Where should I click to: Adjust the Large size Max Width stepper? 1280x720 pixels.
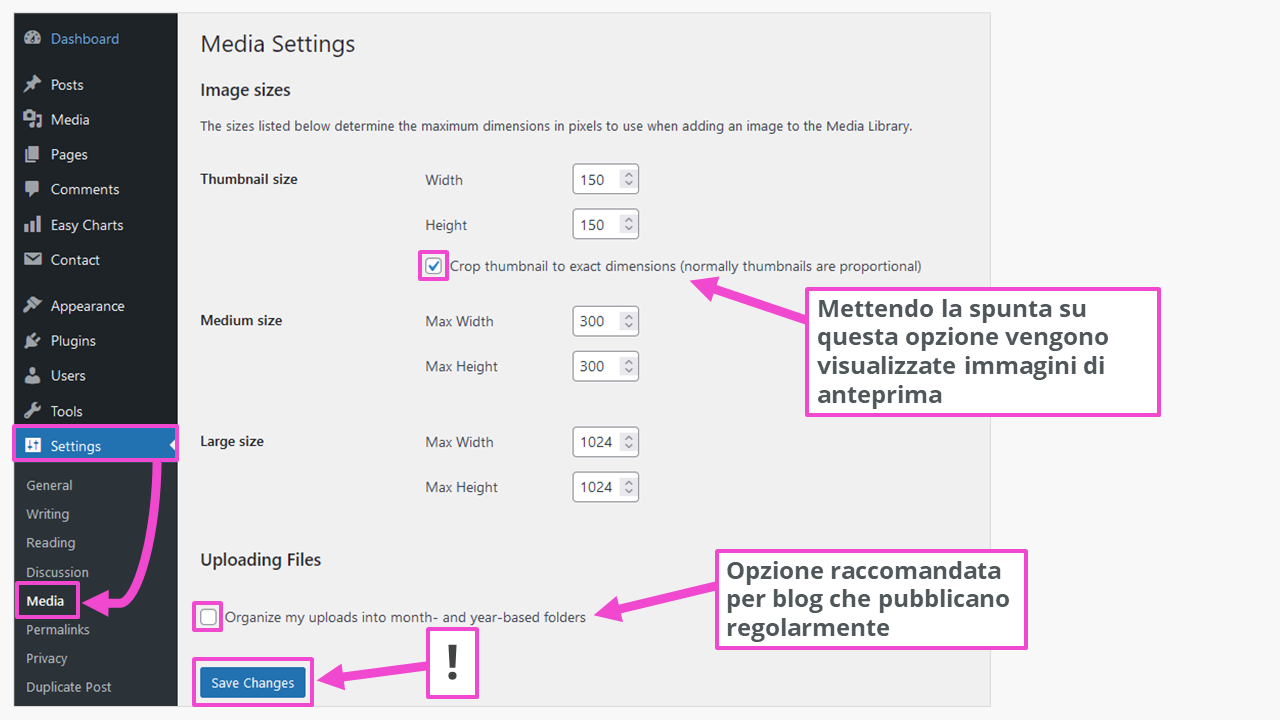[x=628, y=442]
